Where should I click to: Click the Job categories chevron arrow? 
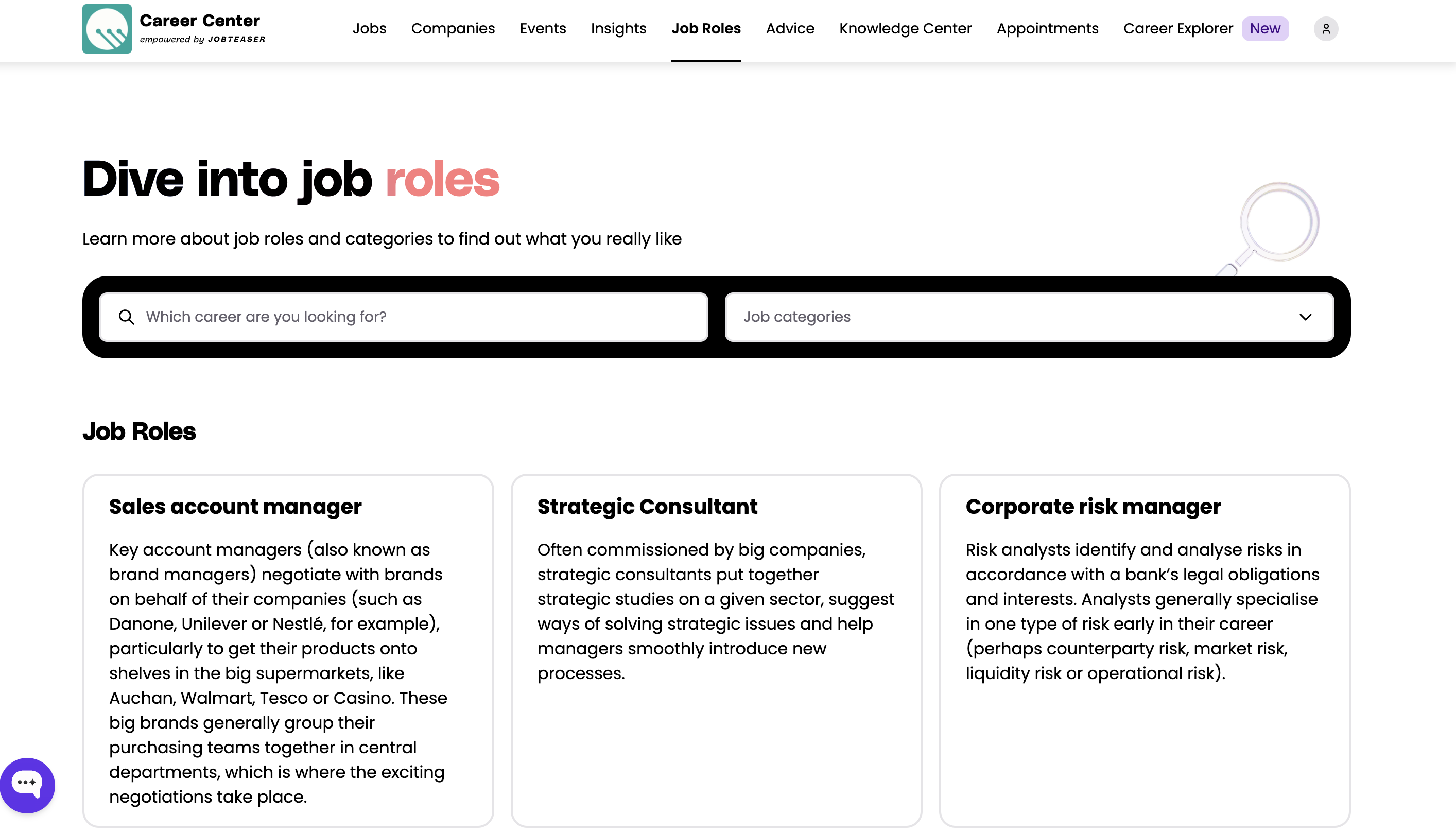tap(1305, 317)
